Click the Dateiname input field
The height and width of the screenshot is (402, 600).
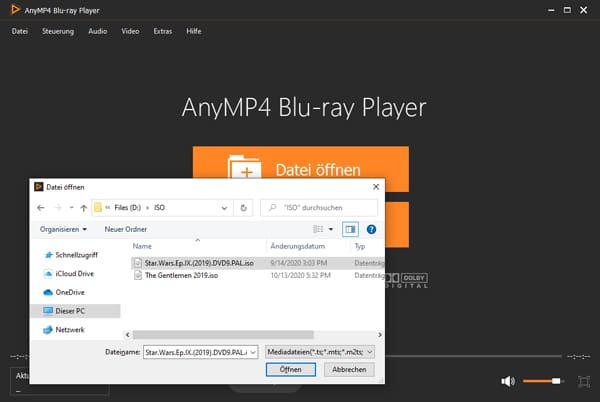click(x=200, y=352)
